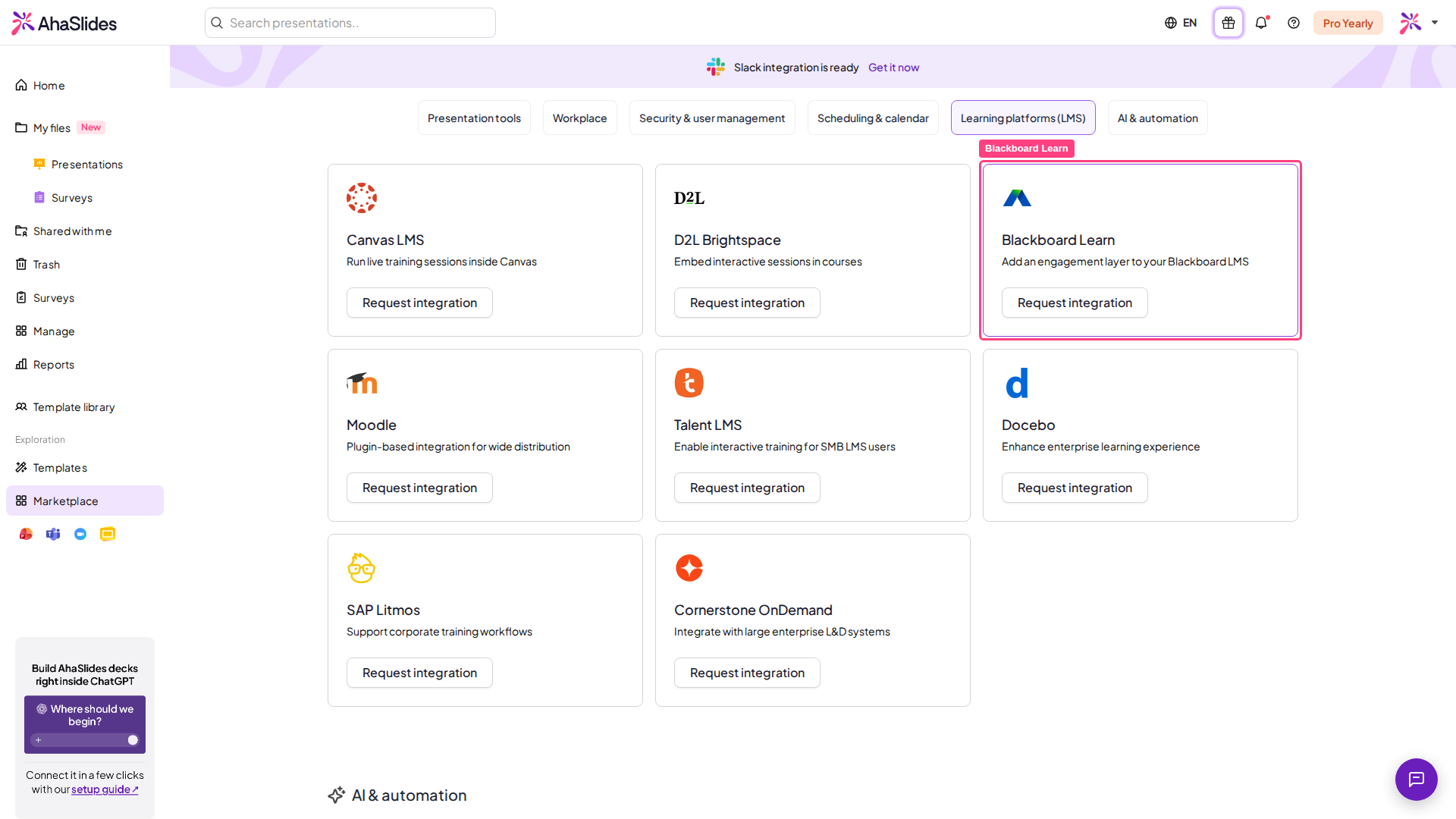Request integration for Talent LMS

(x=747, y=488)
